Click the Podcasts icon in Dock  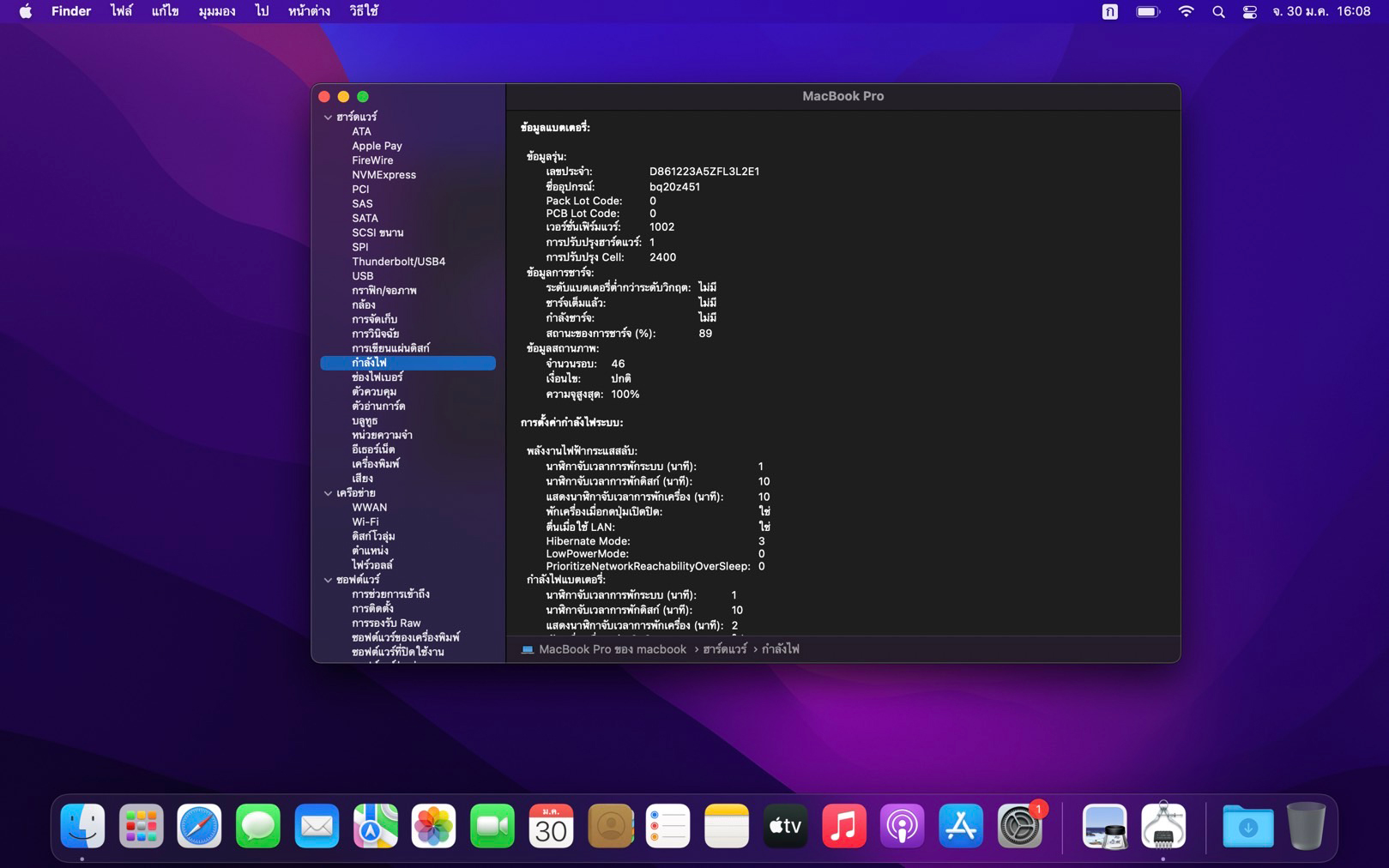[902, 827]
